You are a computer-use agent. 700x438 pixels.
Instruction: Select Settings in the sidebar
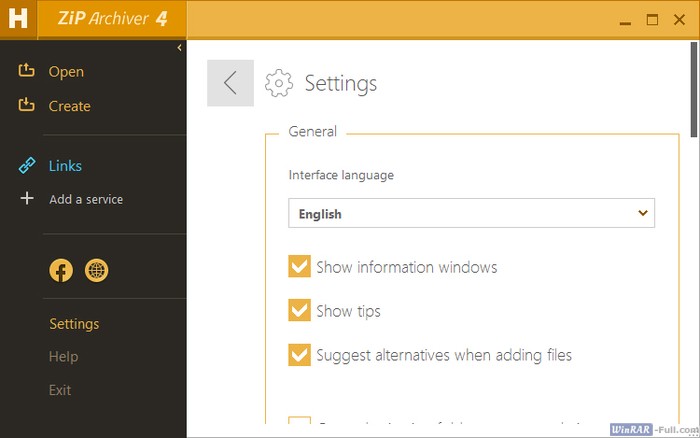point(74,324)
